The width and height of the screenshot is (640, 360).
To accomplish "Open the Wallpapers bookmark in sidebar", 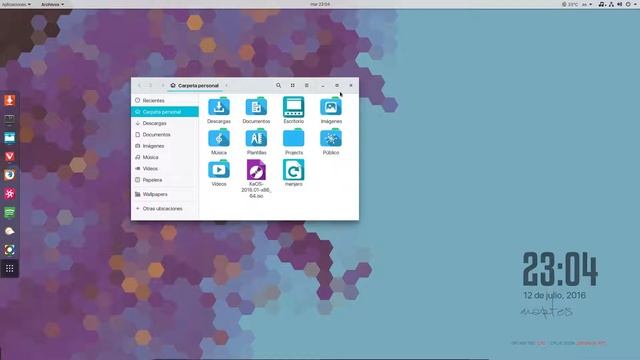I will 165,194.
